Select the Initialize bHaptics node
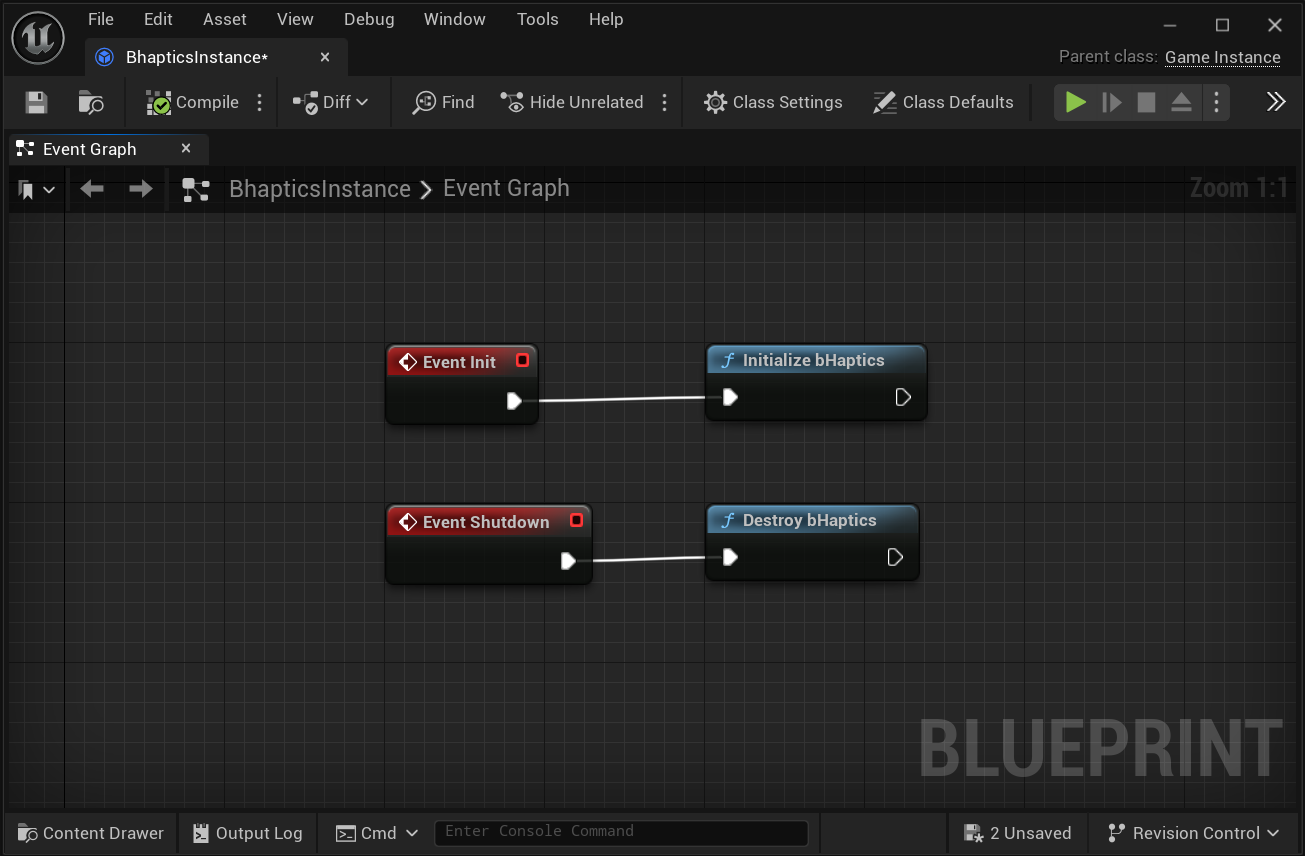Viewport: 1305px width, 856px height. pos(816,382)
